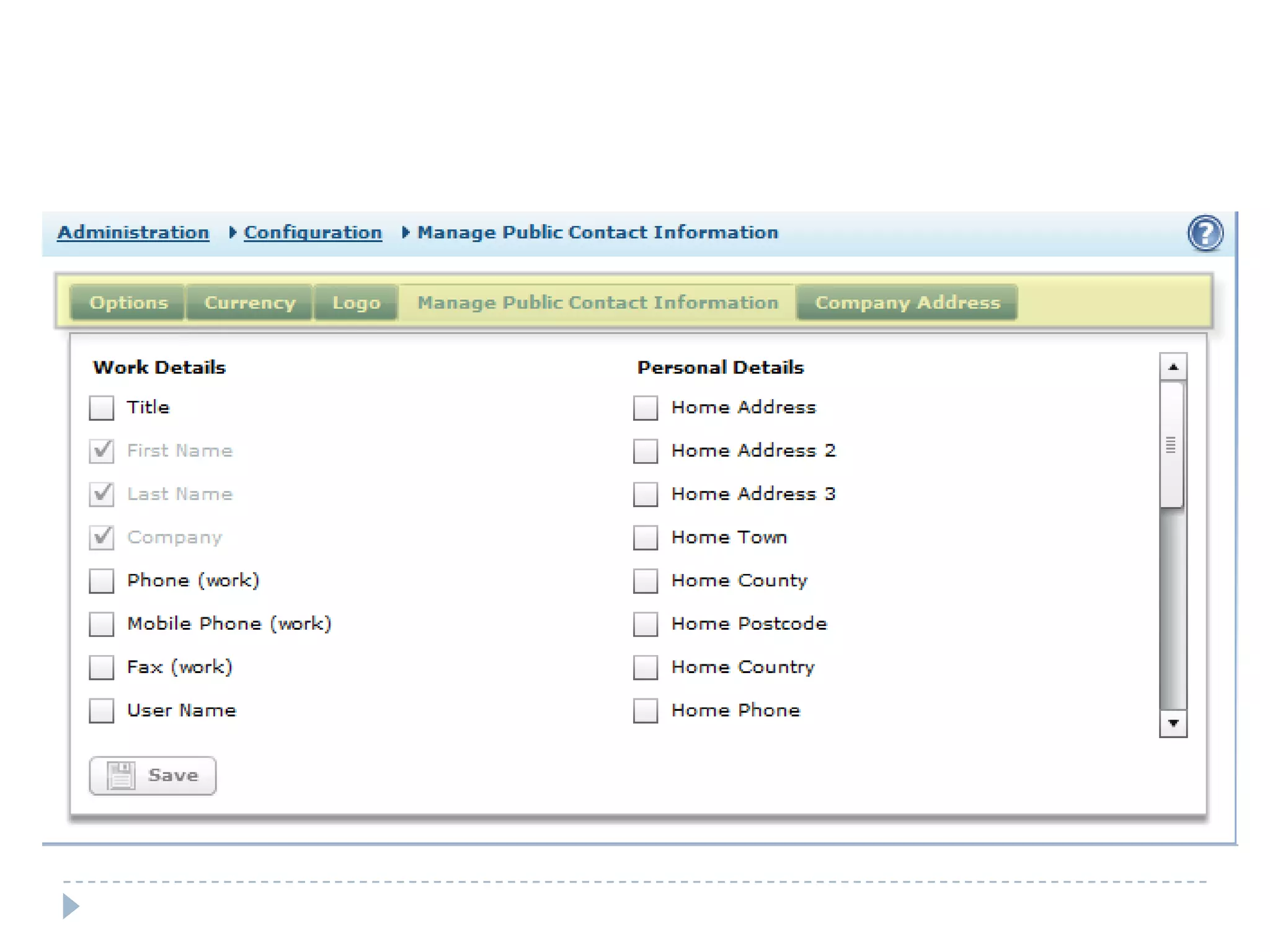The height and width of the screenshot is (952, 1270).
Task: Click the scrollbar down arrow
Action: (x=1173, y=723)
